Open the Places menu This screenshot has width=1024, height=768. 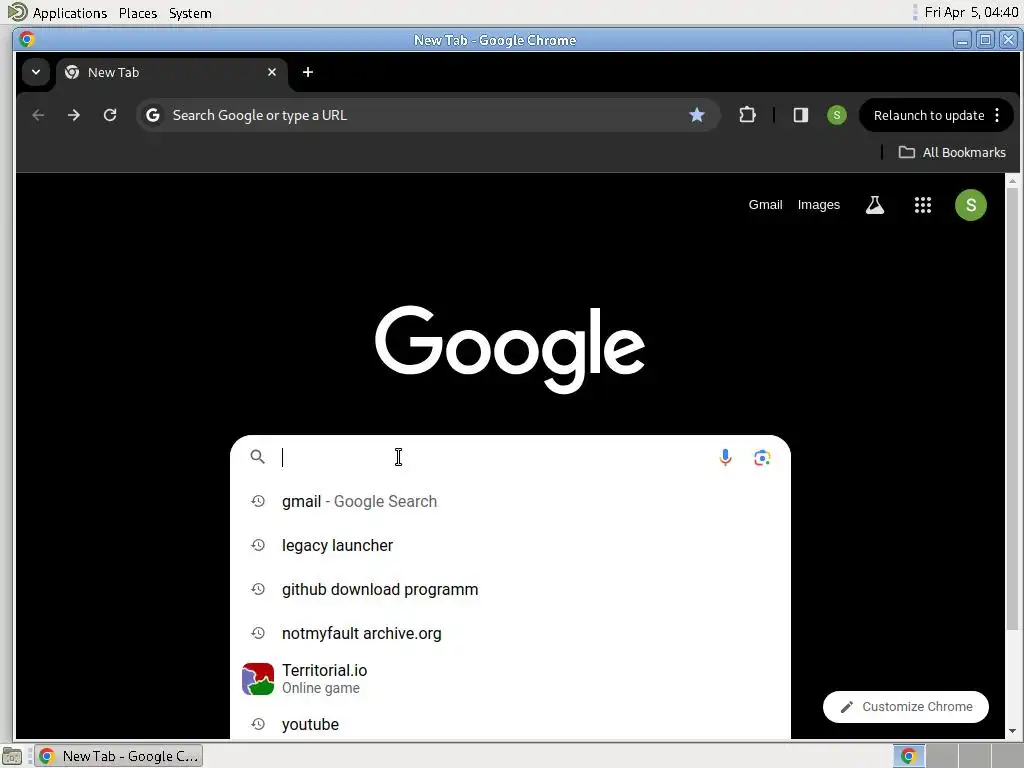[138, 13]
